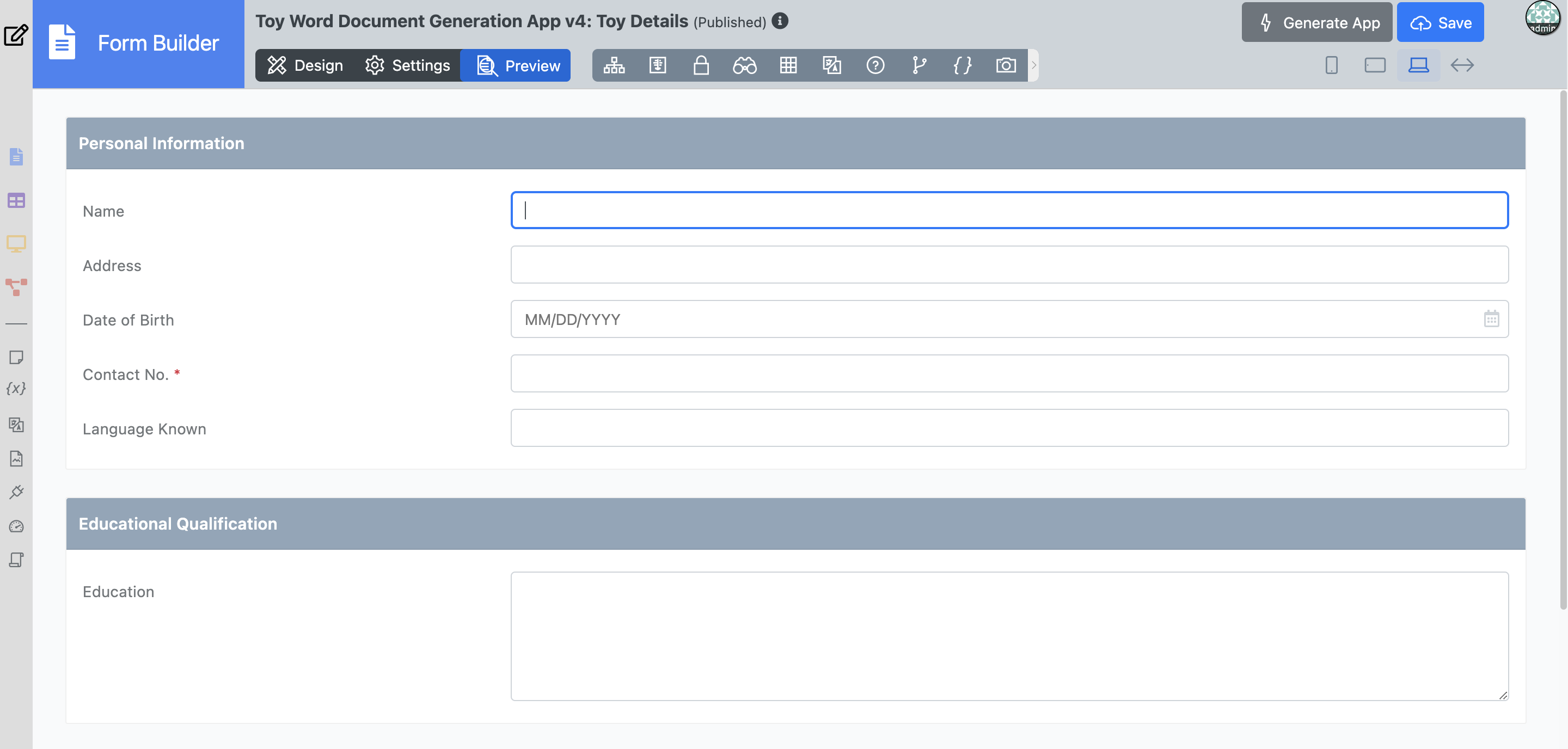1568x749 pixels.
Task: Switch to the Design tab
Action: point(305,65)
